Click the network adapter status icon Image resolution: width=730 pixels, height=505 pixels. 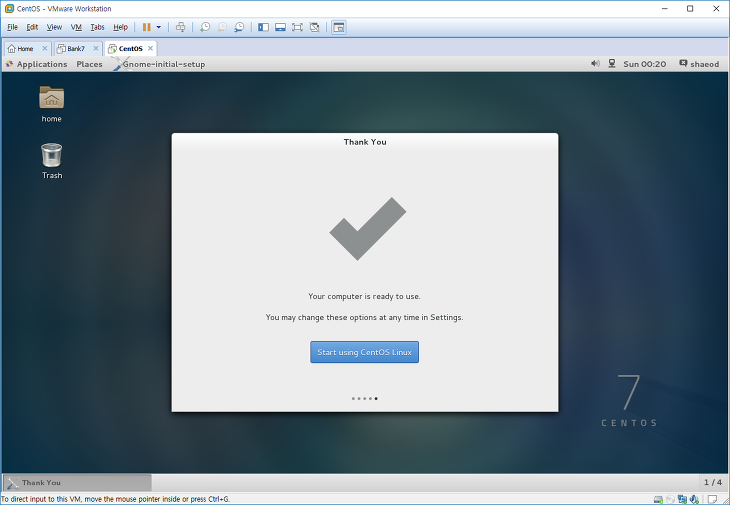tap(683, 499)
